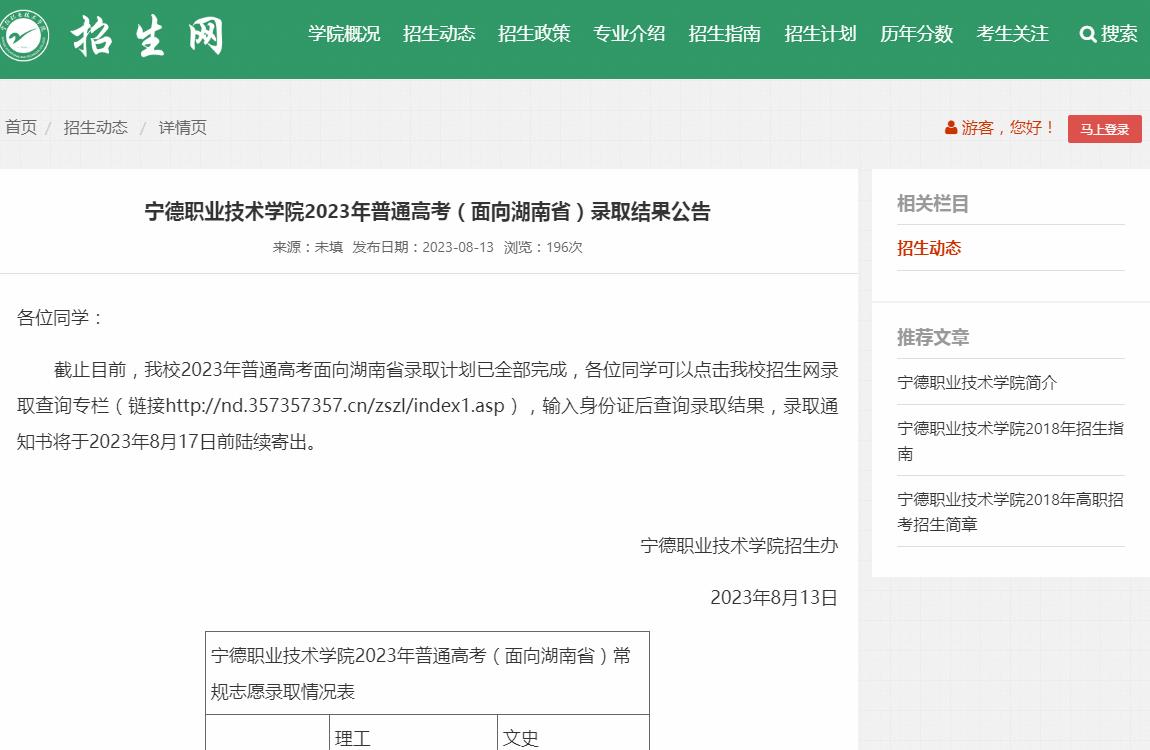The width and height of the screenshot is (1150, 750).
Task: Click the guest user icon
Action: [951, 128]
